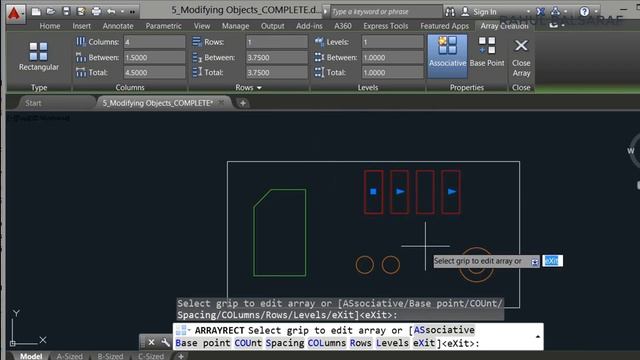640x360 pixels.
Task: Choose Spacing option in command line
Action: click(284, 343)
